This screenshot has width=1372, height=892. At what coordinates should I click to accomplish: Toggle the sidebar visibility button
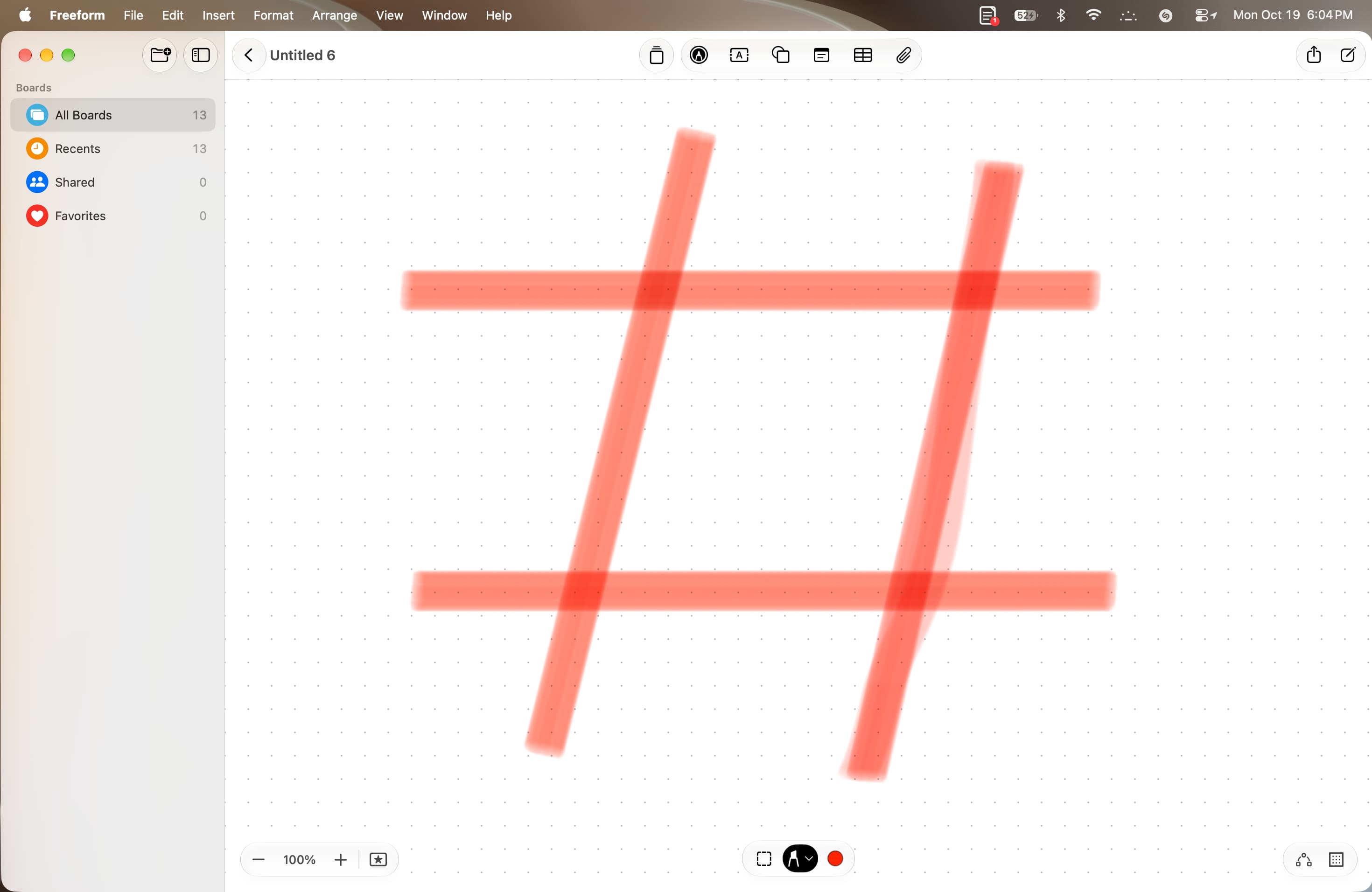(x=200, y=56)
